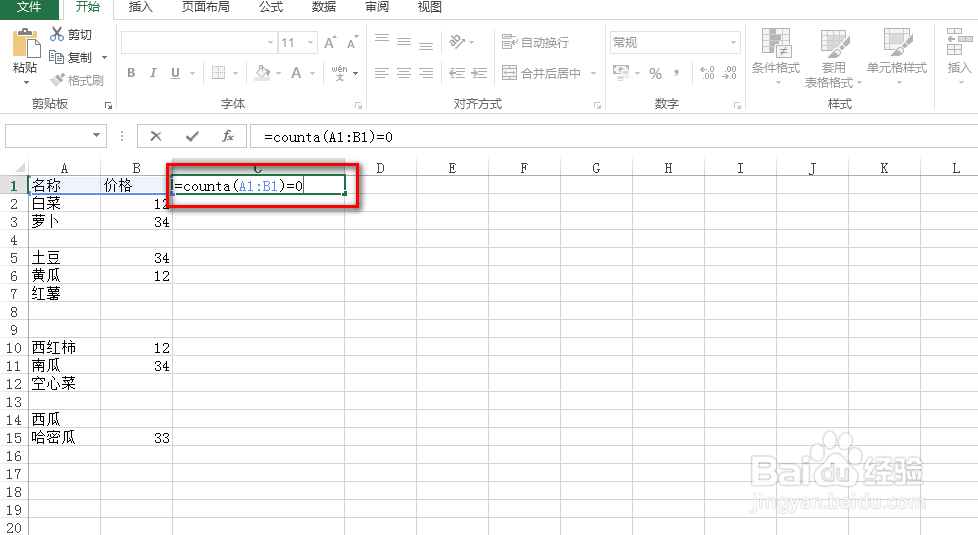Open 套用表格格式 table styles
The width and height of the screenshot is (978, 535).
pyautogui.click(x=833, y=58)
